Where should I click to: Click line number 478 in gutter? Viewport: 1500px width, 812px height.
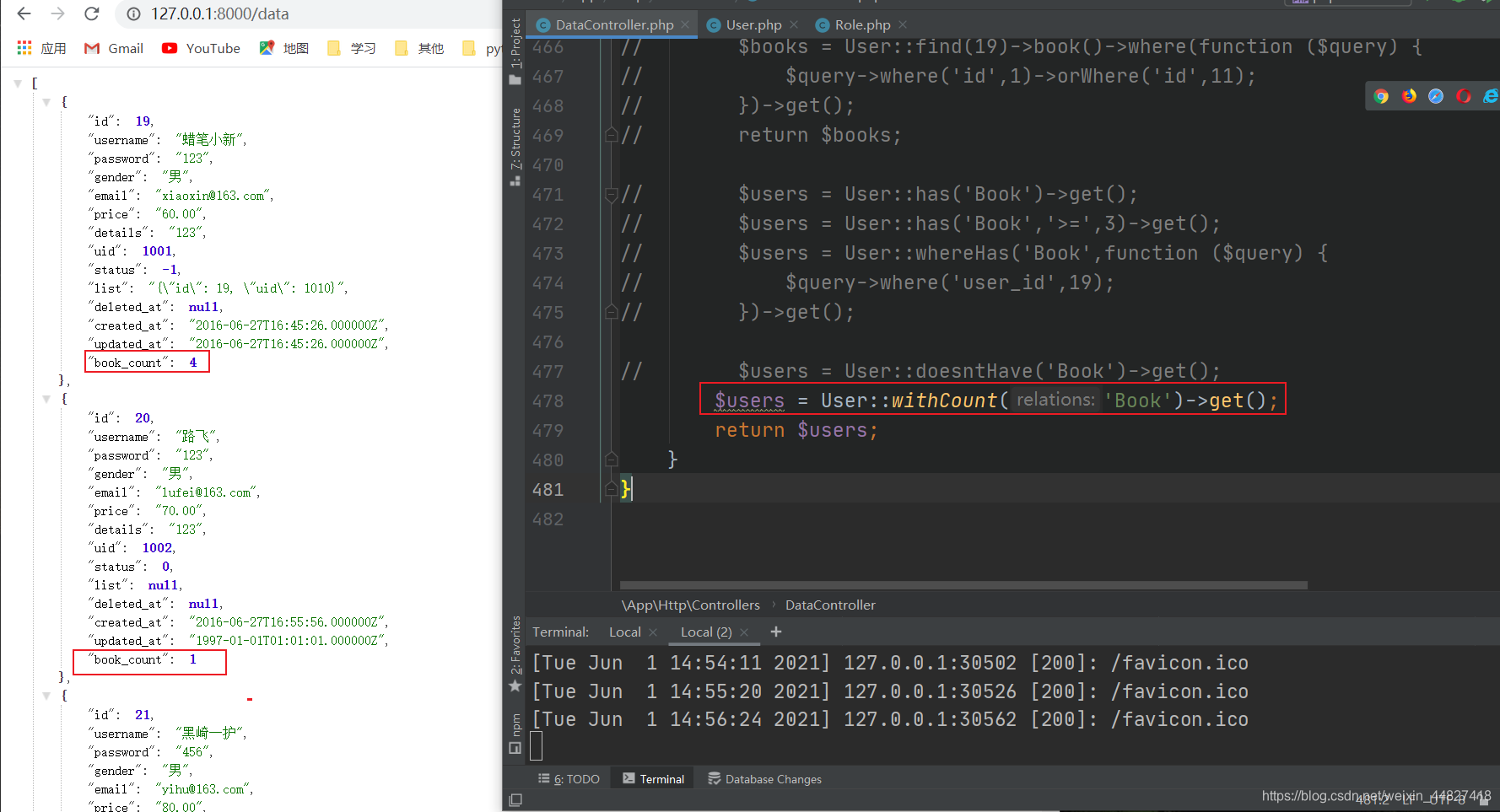coord(548,401)
